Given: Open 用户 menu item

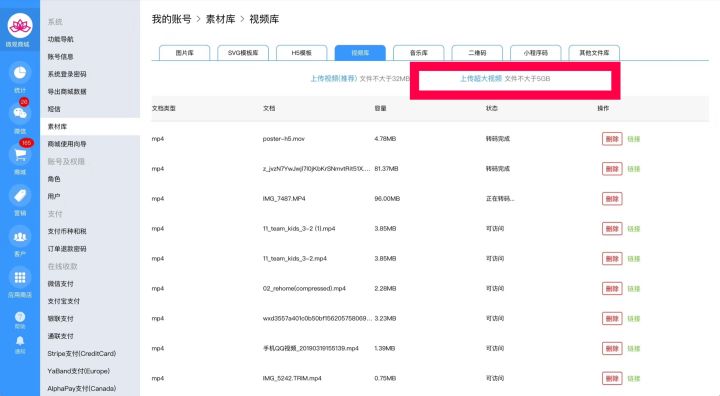Looking at the screenshot, I should click(54, 196).
